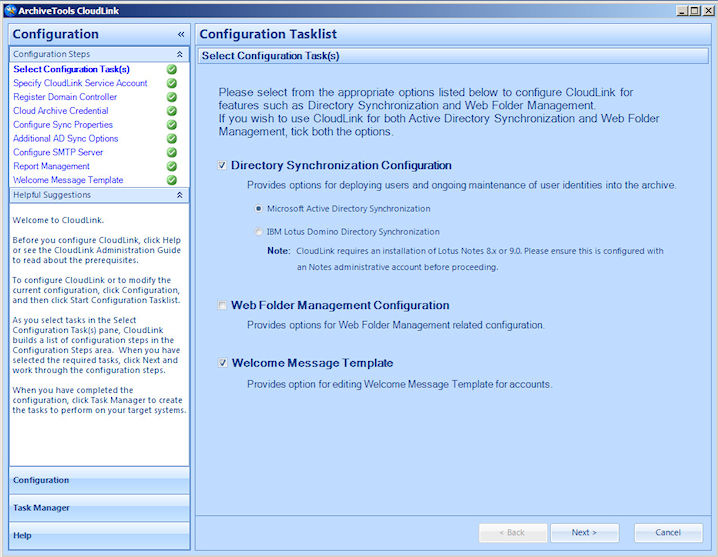Image resolution: width=718 pixels, height=557 pixels.
Task: Close the CloudLink window
Action: click(x=708, y=11)
